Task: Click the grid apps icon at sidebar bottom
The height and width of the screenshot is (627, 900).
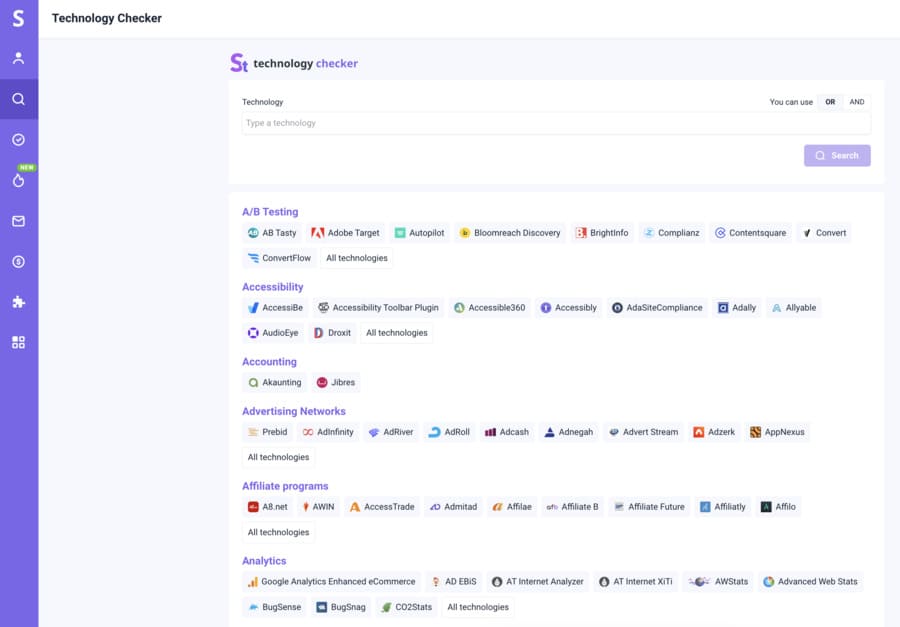Action: (x=18, y=341)
